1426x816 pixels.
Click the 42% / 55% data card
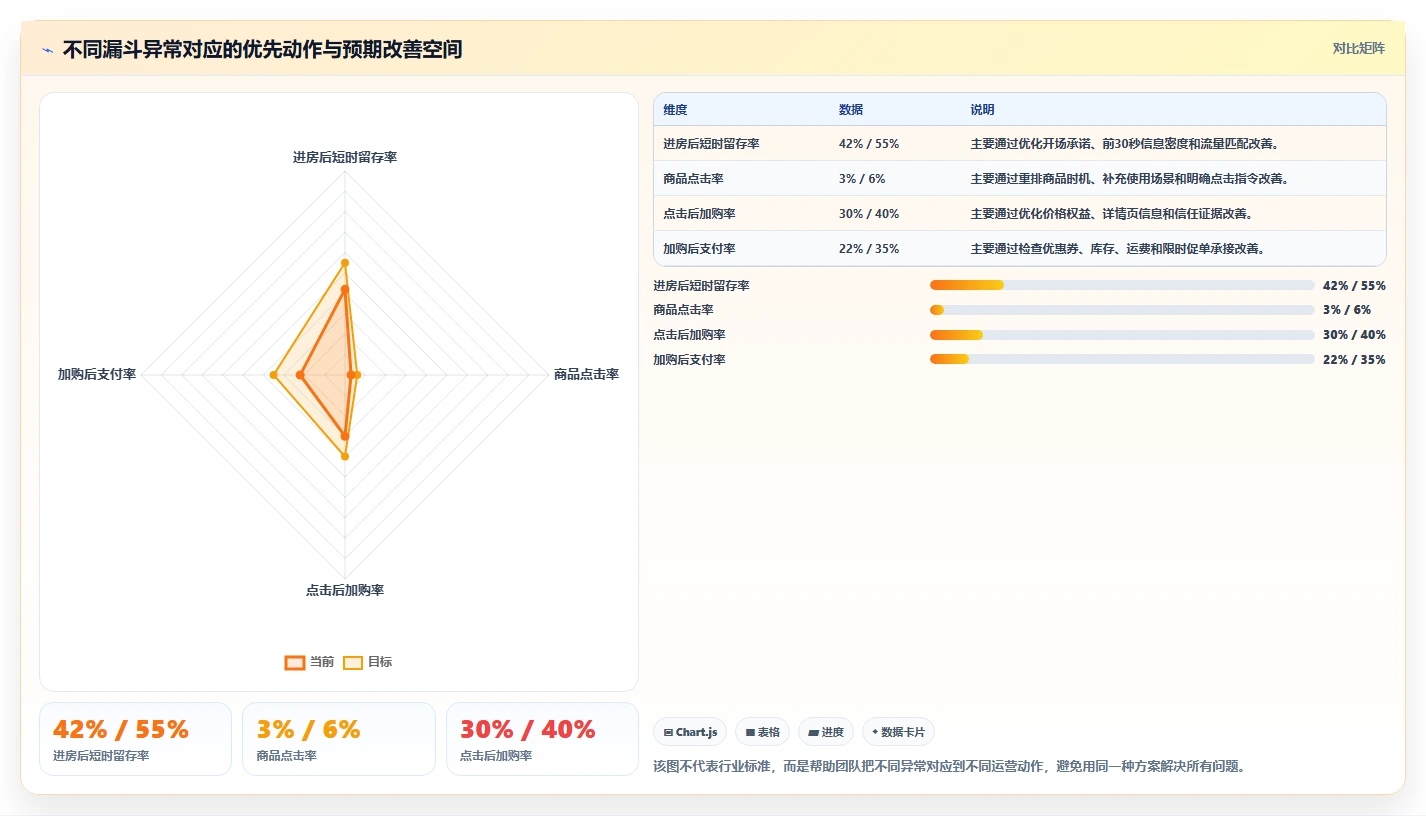point(135,739)
